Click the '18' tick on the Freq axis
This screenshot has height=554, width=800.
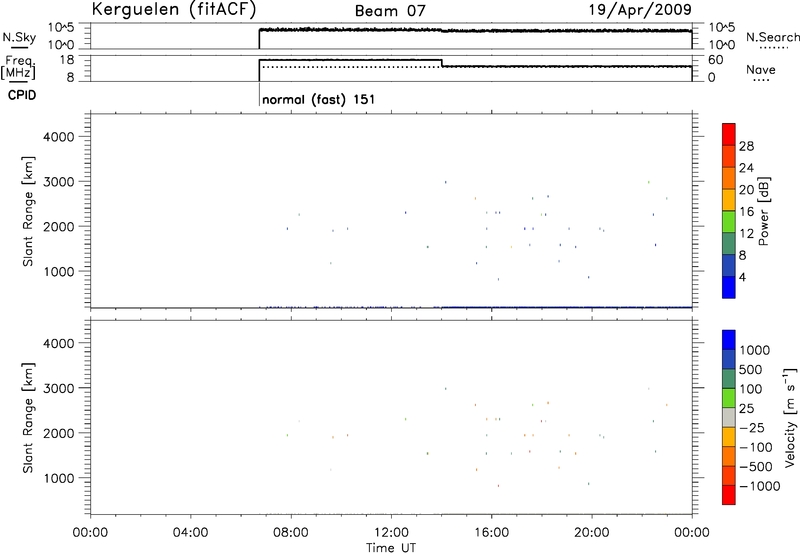pos(67,60)
